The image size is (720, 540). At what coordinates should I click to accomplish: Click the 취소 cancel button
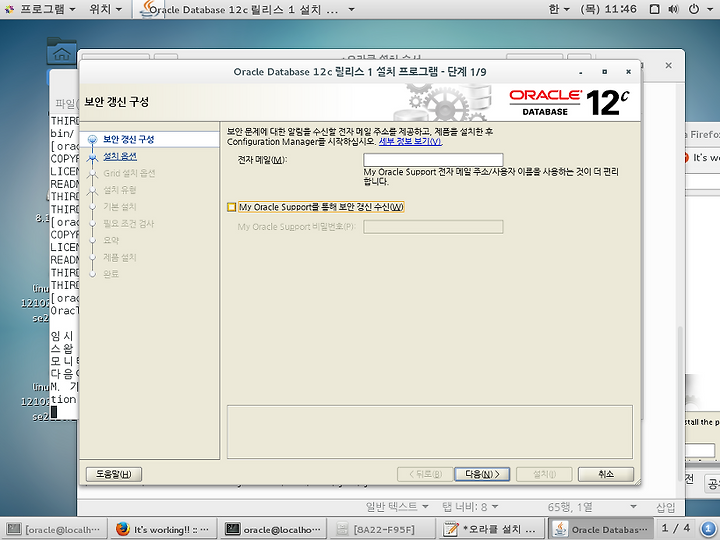point(606,474)
